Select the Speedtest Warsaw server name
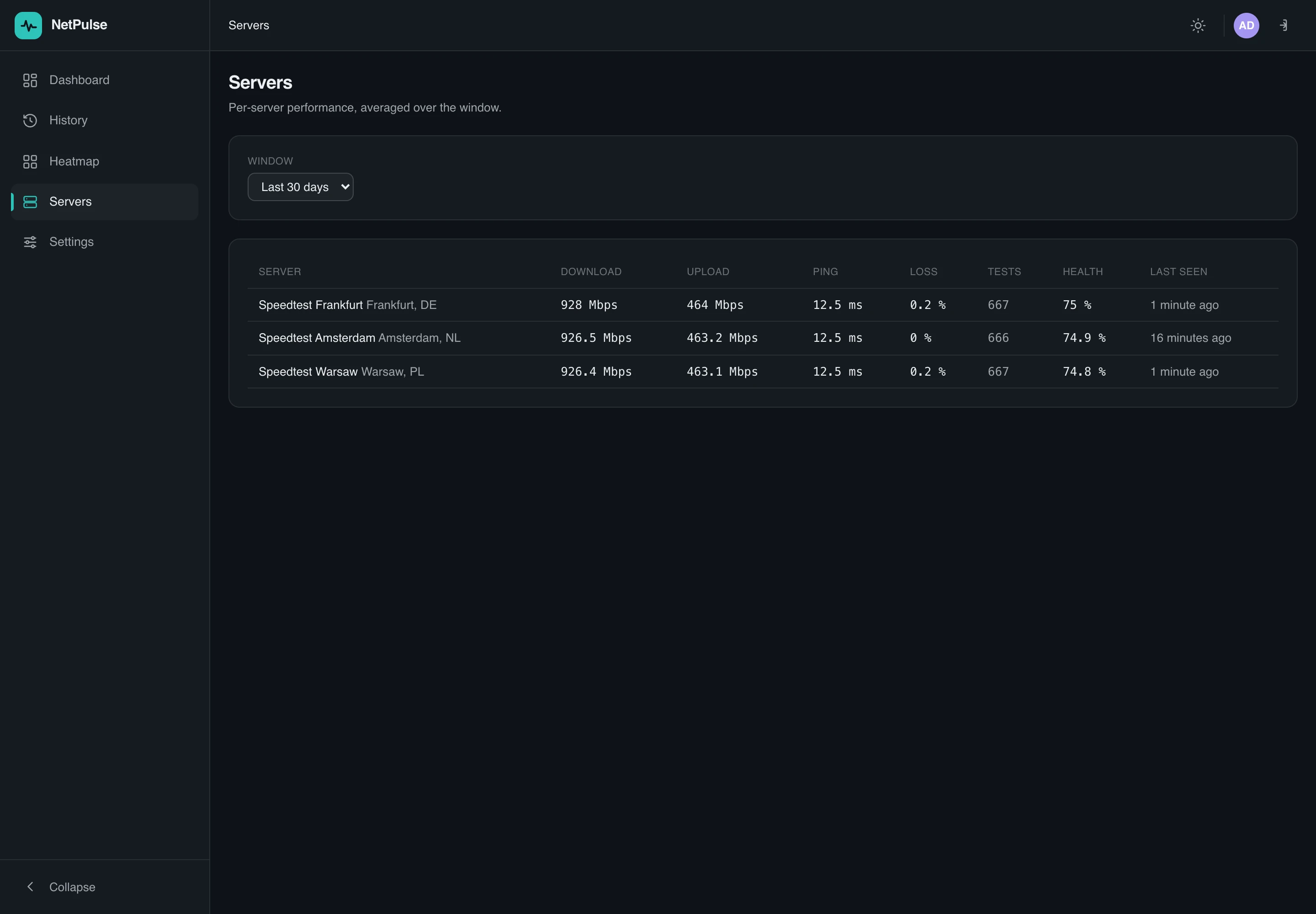This screenshot has width=1316, height=914. coord(308,372)
